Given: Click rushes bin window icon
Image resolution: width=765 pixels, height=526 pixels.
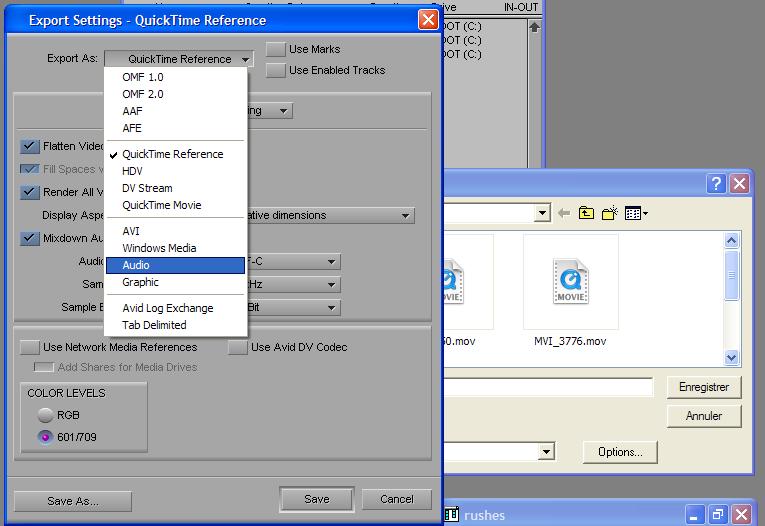Looking at the screenshot, I should point(452,515).
